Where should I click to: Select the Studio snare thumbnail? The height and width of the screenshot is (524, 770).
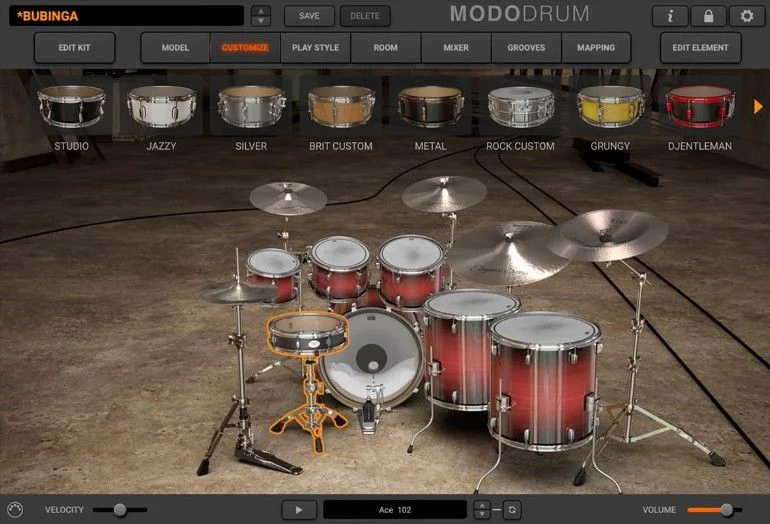pyautogui.click(x=71, y=107)
